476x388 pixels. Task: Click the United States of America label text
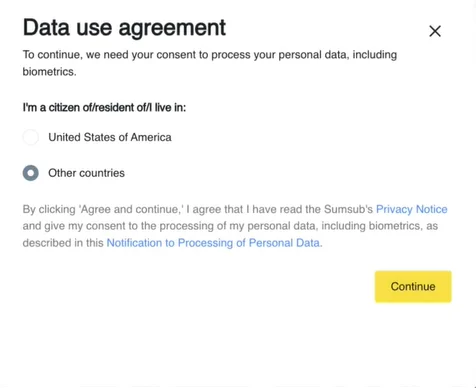click(x=110, y=137)
